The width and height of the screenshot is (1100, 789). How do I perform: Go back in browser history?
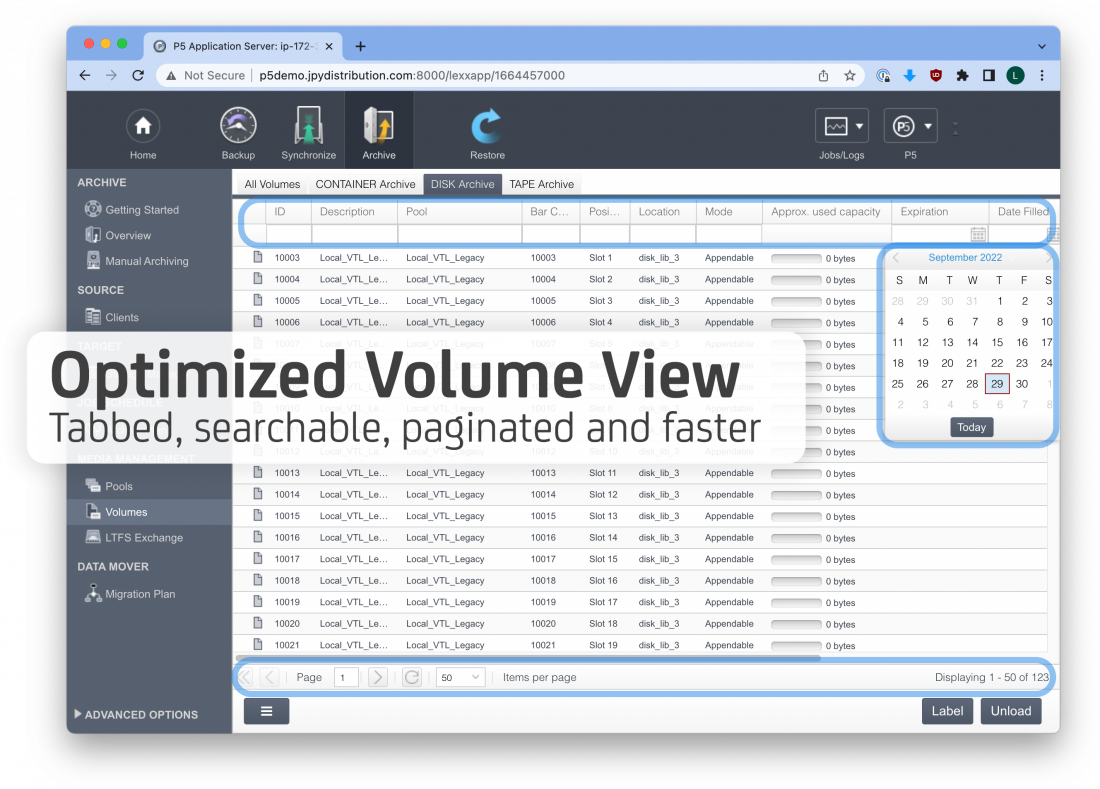pyautogui.click(x=85, y=75)
